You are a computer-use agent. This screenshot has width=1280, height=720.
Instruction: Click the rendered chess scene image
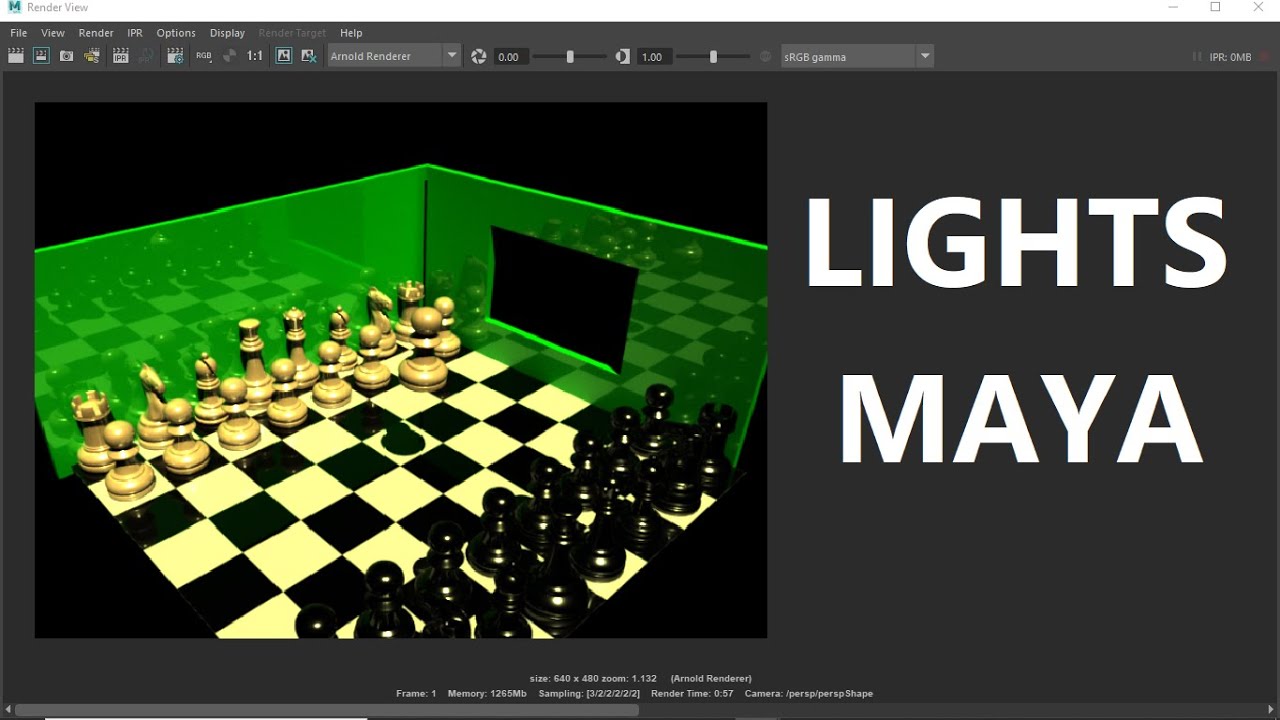pos(401,370)
